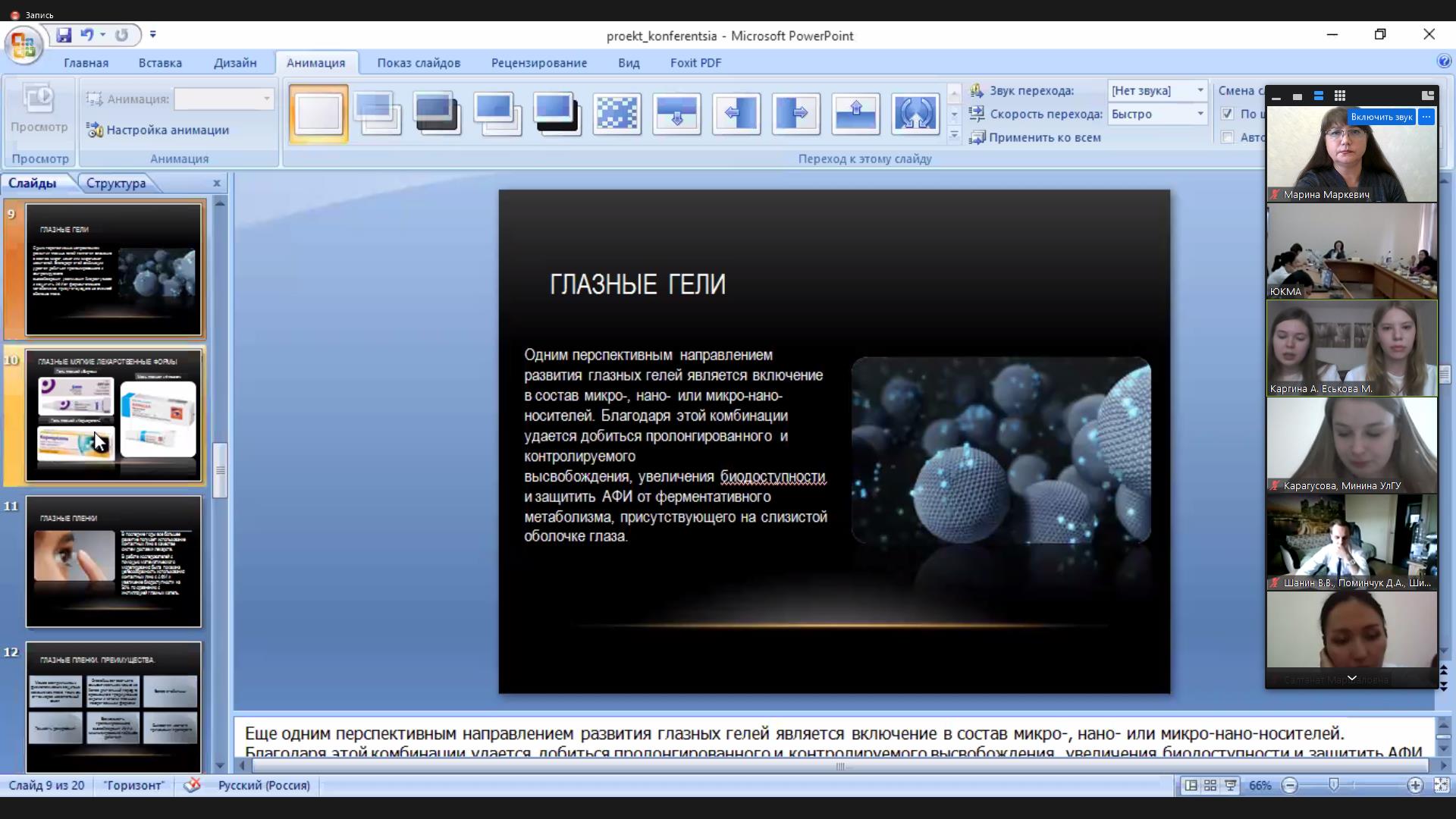
Task: Click the Русский (Россия) language indicator
Action: point(264,786)
